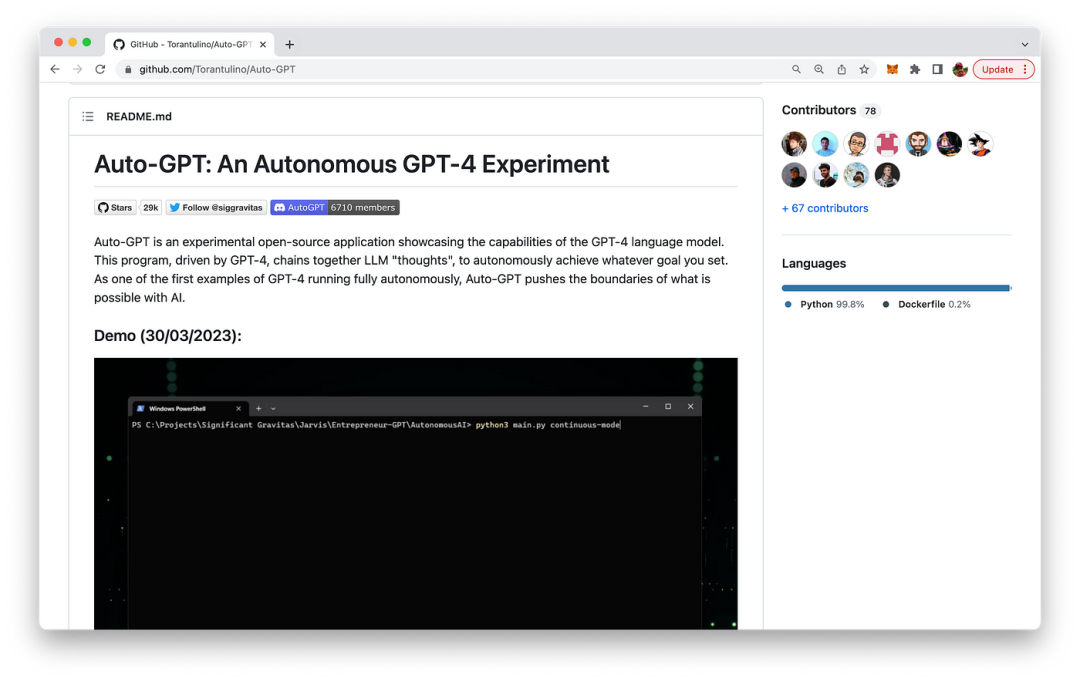Screen dimensions: 1080x682
Task: Open the second contributor avatar with cyan background
Action: click(825, 144)
